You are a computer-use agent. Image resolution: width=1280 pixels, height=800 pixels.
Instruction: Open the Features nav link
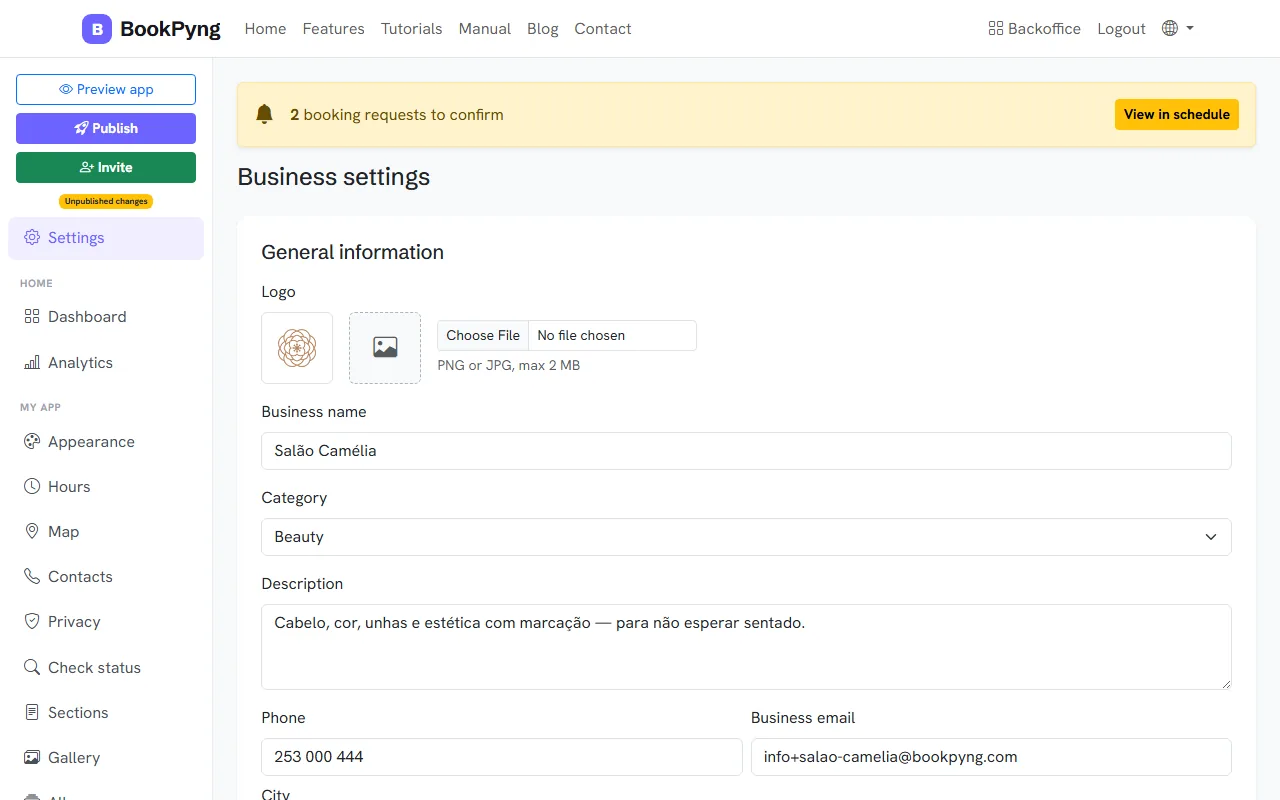click(x=333, y=29)
